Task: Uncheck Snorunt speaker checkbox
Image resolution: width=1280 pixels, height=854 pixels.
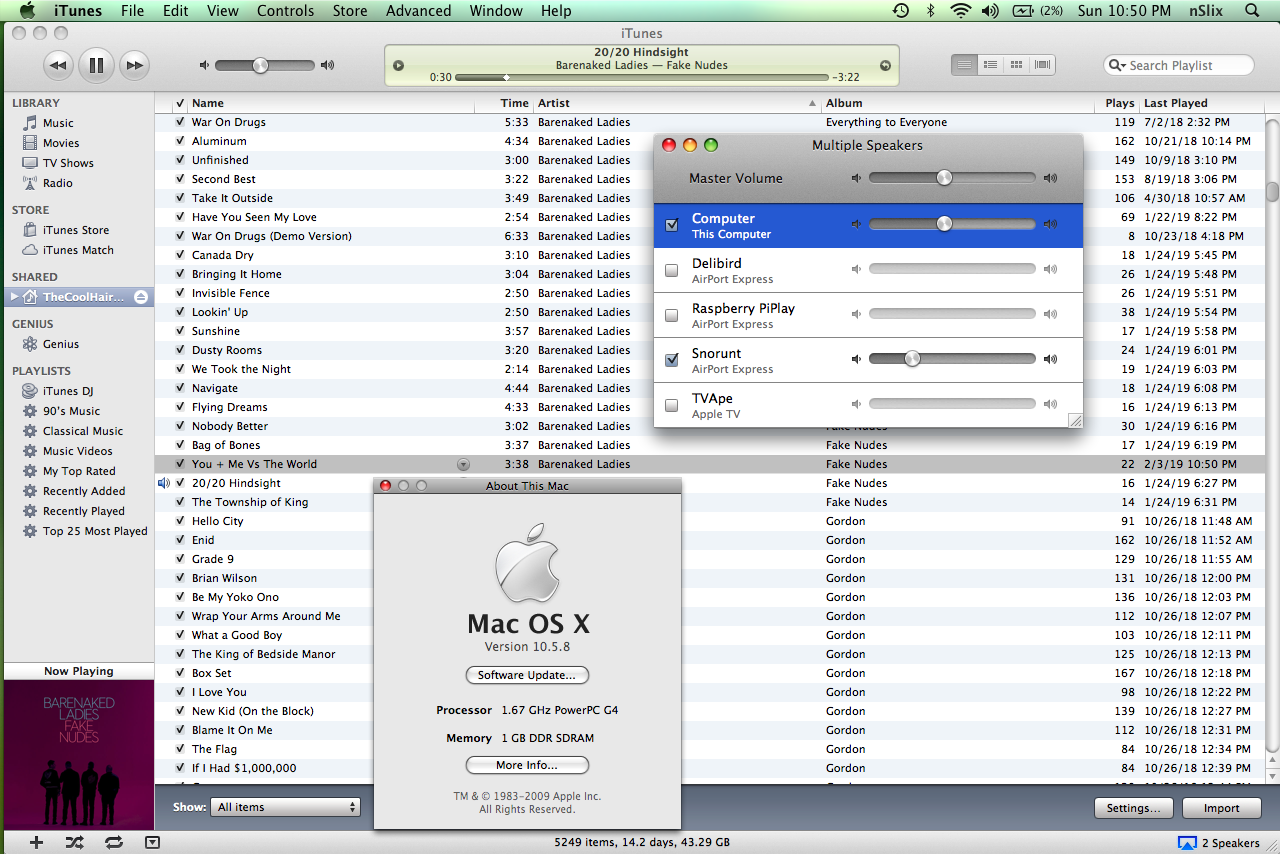Action: pyautogui.click(x=672, y=360)
